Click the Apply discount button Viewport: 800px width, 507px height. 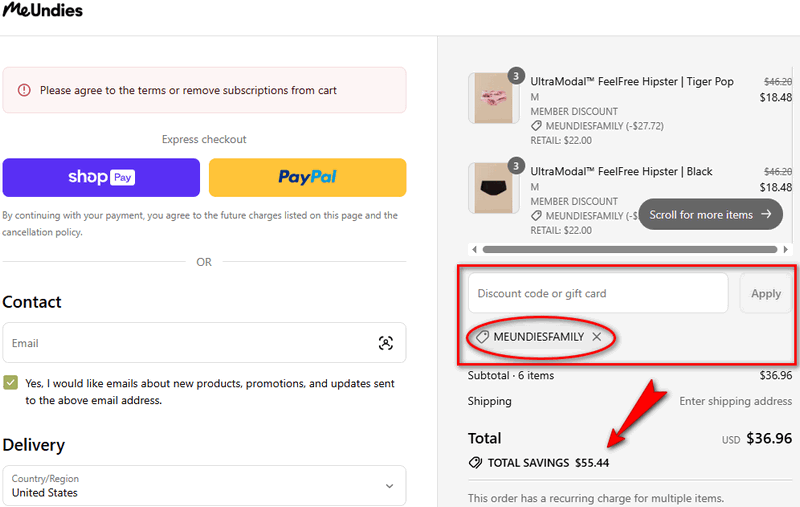pyautogui.click(x=766, y=294)
